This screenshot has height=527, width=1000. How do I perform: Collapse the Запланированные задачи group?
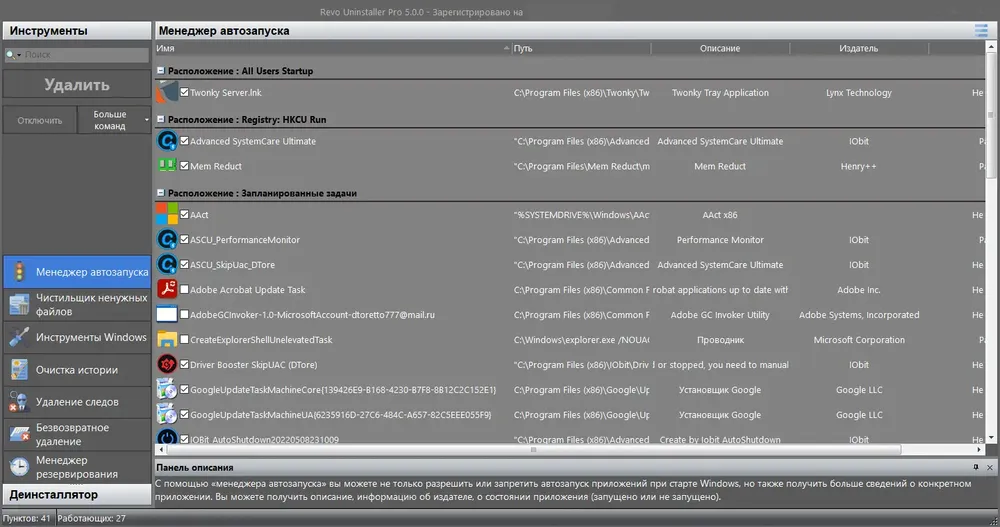(161, 193)
